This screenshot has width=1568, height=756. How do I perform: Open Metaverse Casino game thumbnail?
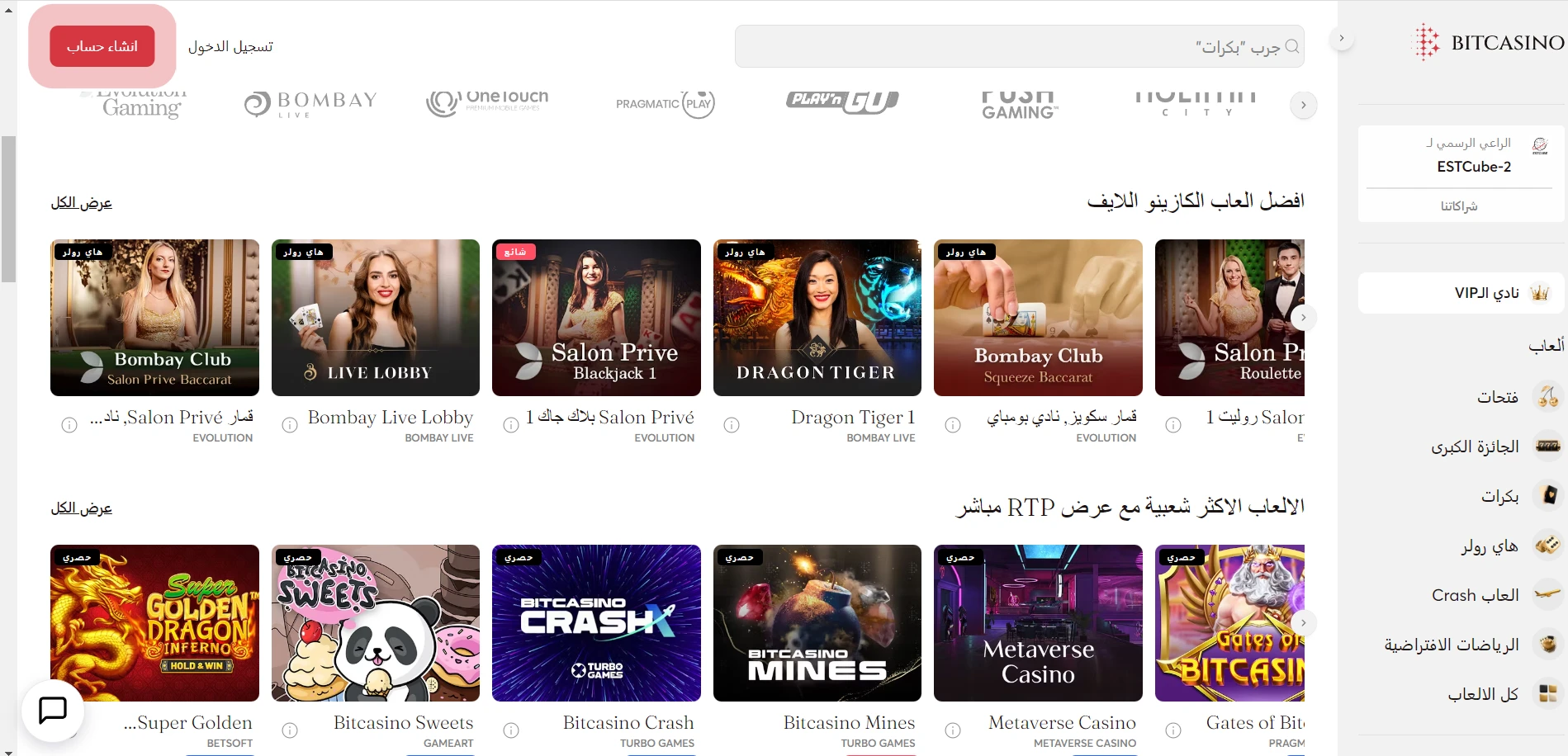click(1038, 623)
